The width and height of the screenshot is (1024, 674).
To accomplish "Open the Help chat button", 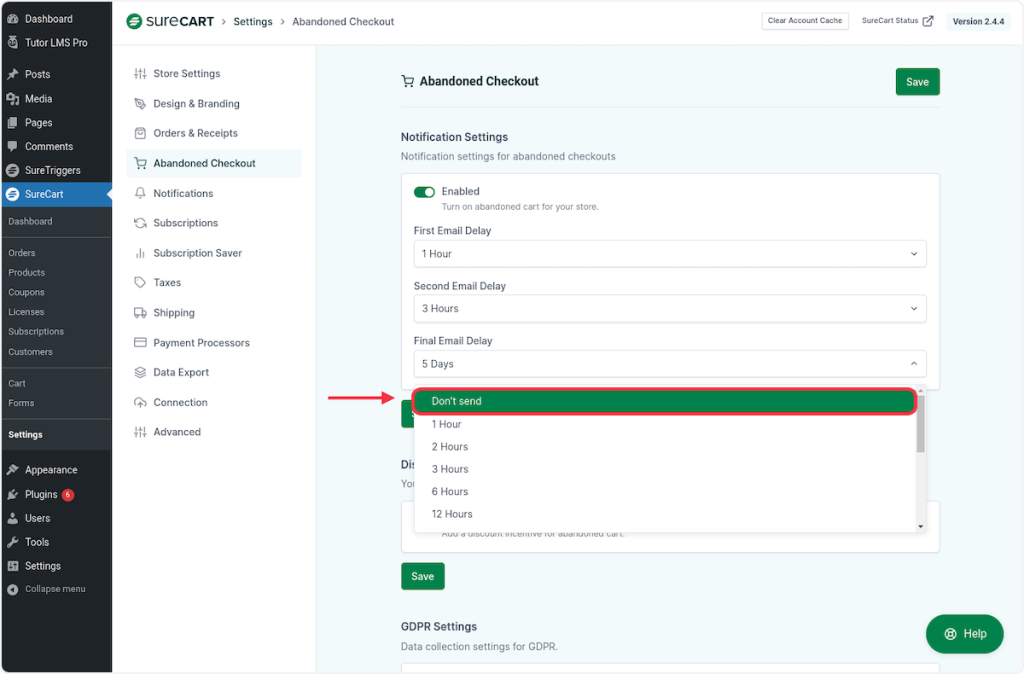I will point(964,634).
